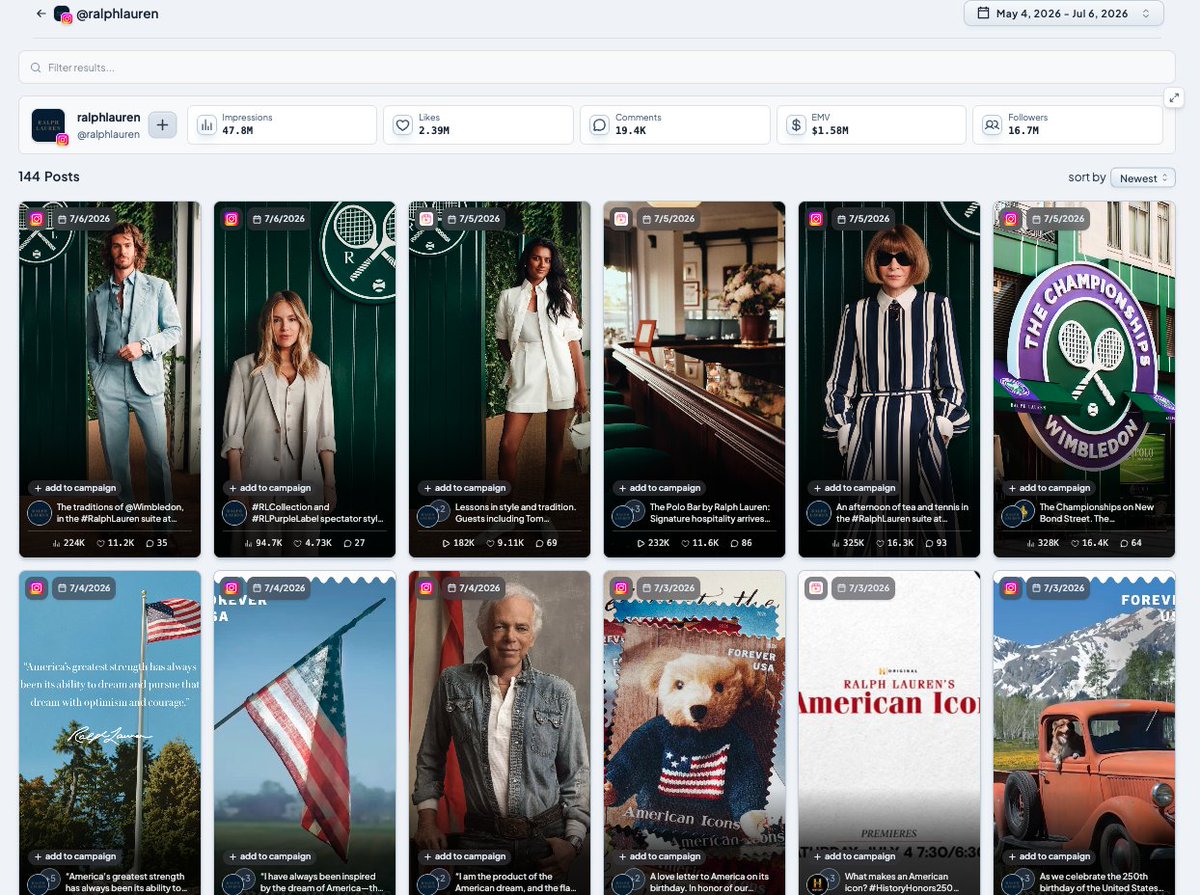Image resolution: width=1200 pixels, height=895 pixels.
Task: Click the Instagram icon on the denim jacket man post
Action: 426,588
